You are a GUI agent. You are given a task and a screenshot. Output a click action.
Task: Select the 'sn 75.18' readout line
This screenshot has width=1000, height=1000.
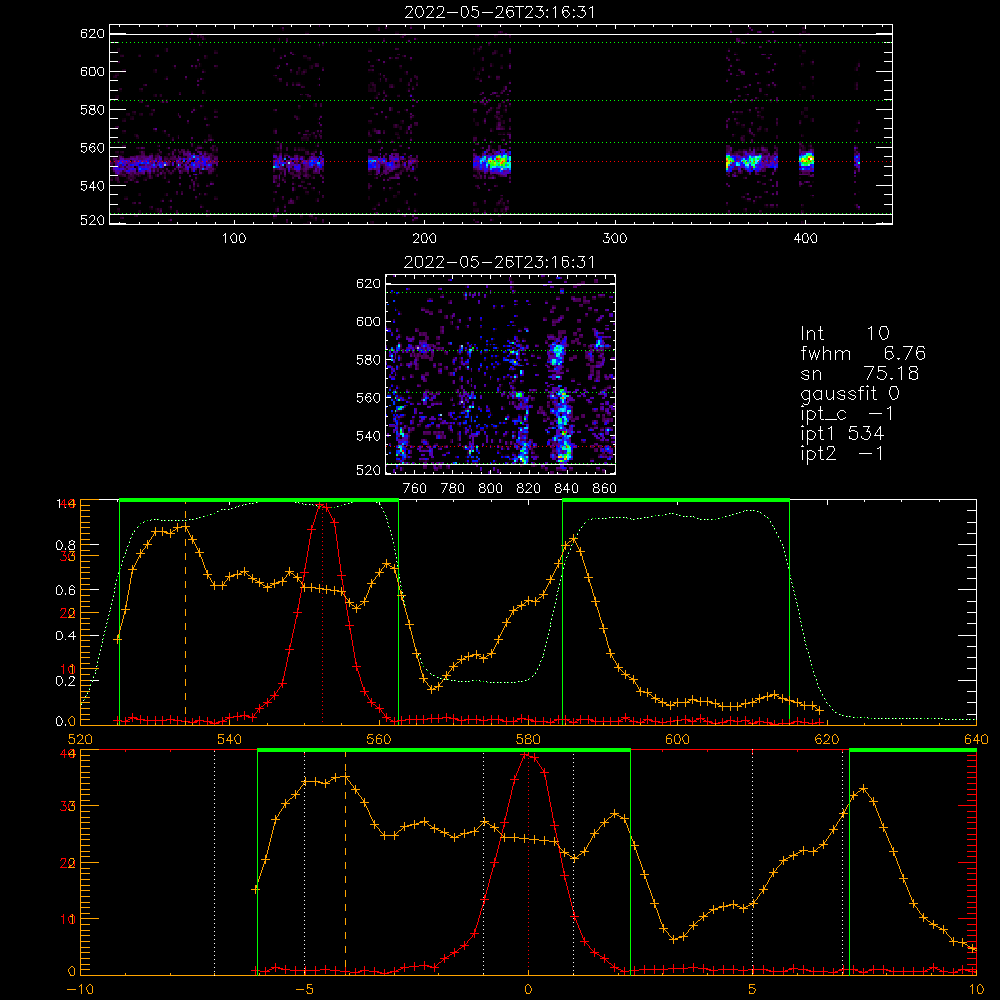[859, 373]
